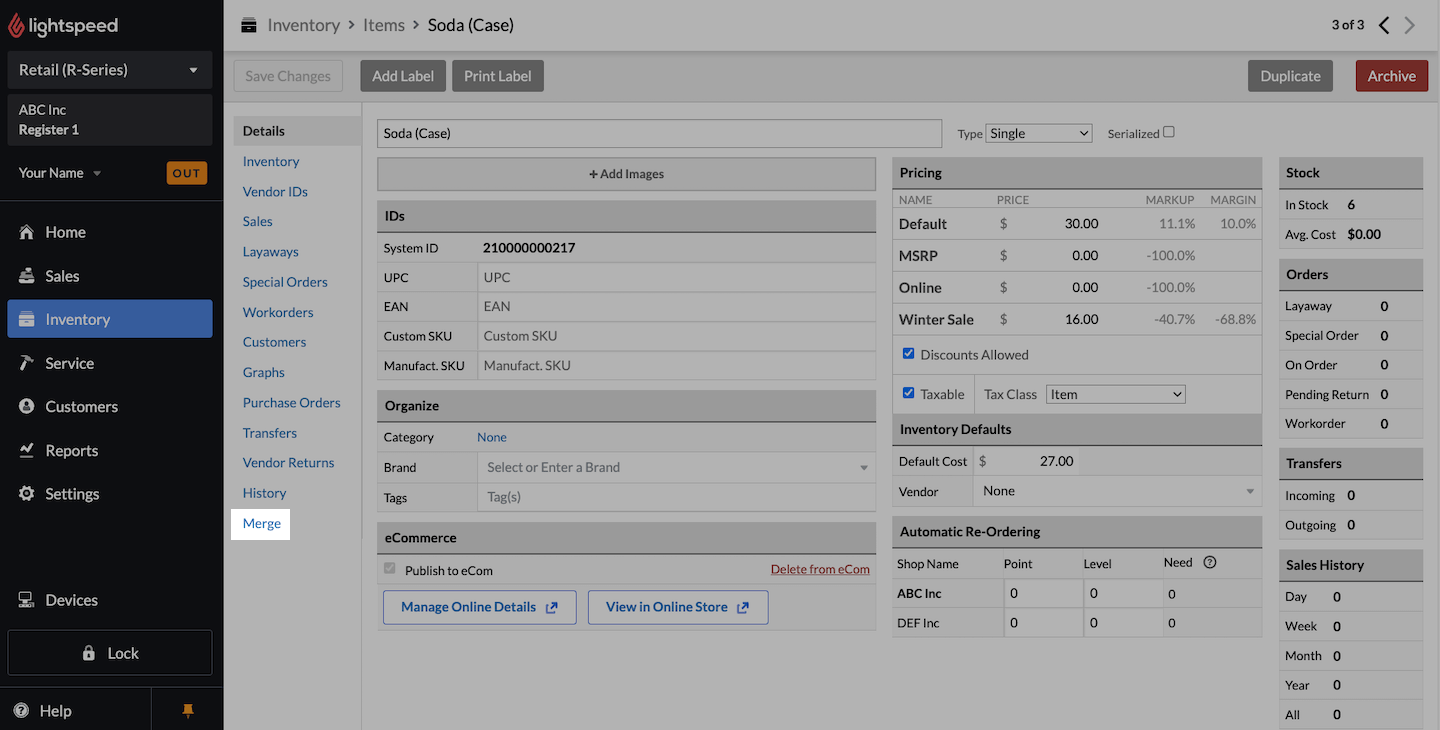Uncheck the Taxable checkbox
The image size is (1440, 730).
click(909, 393)
